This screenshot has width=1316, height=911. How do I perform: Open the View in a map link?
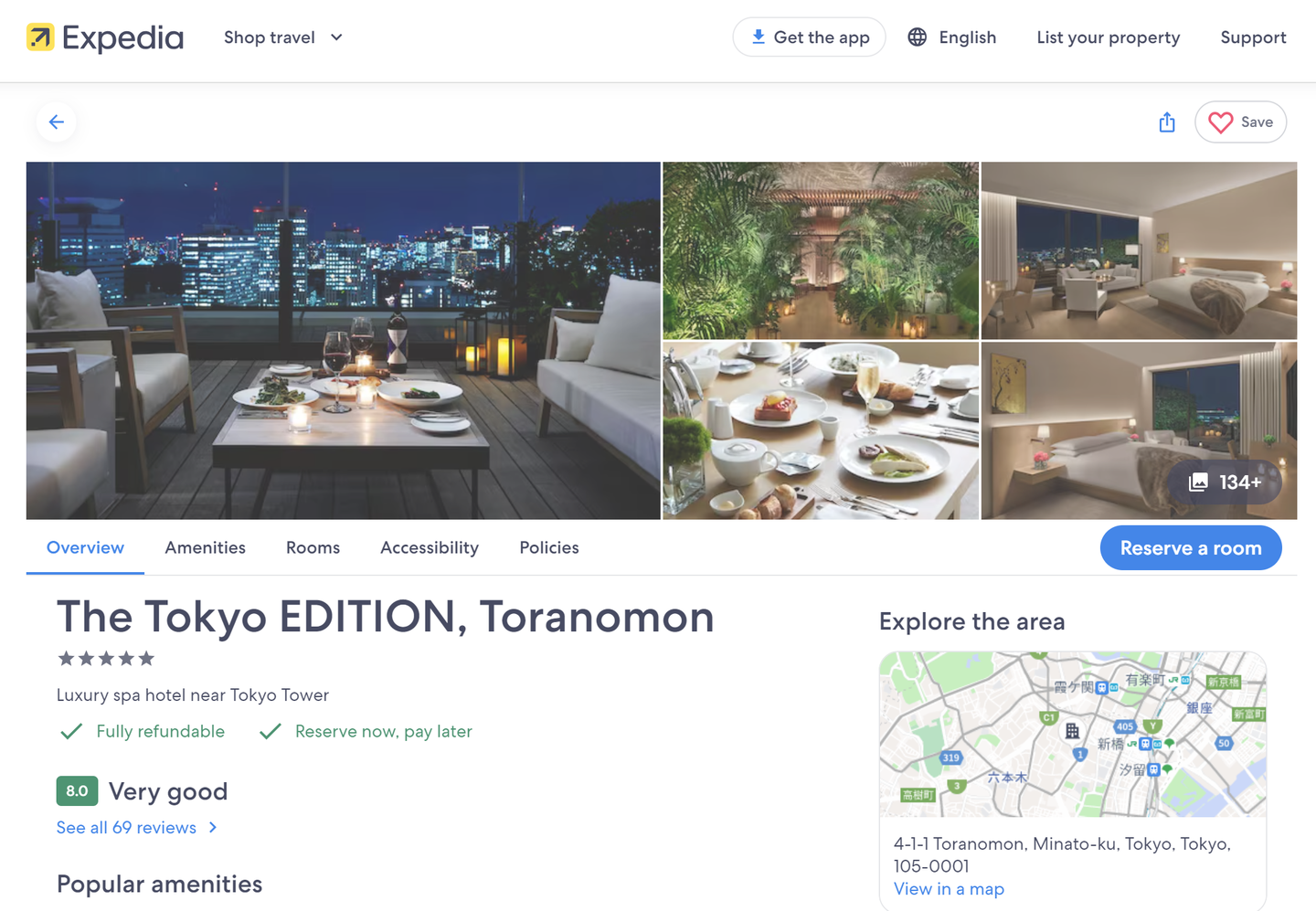pos(949,889)
